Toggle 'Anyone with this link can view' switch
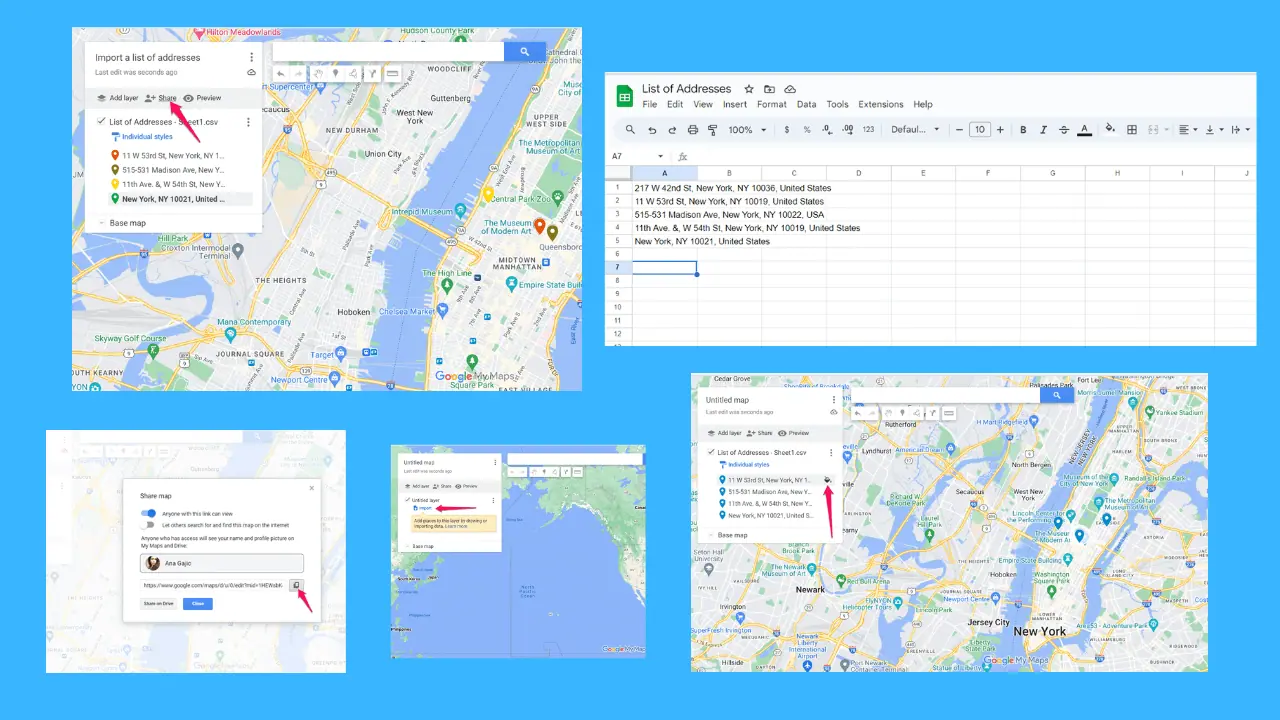This screenshot has height=720, width=1280. (149, 513)
